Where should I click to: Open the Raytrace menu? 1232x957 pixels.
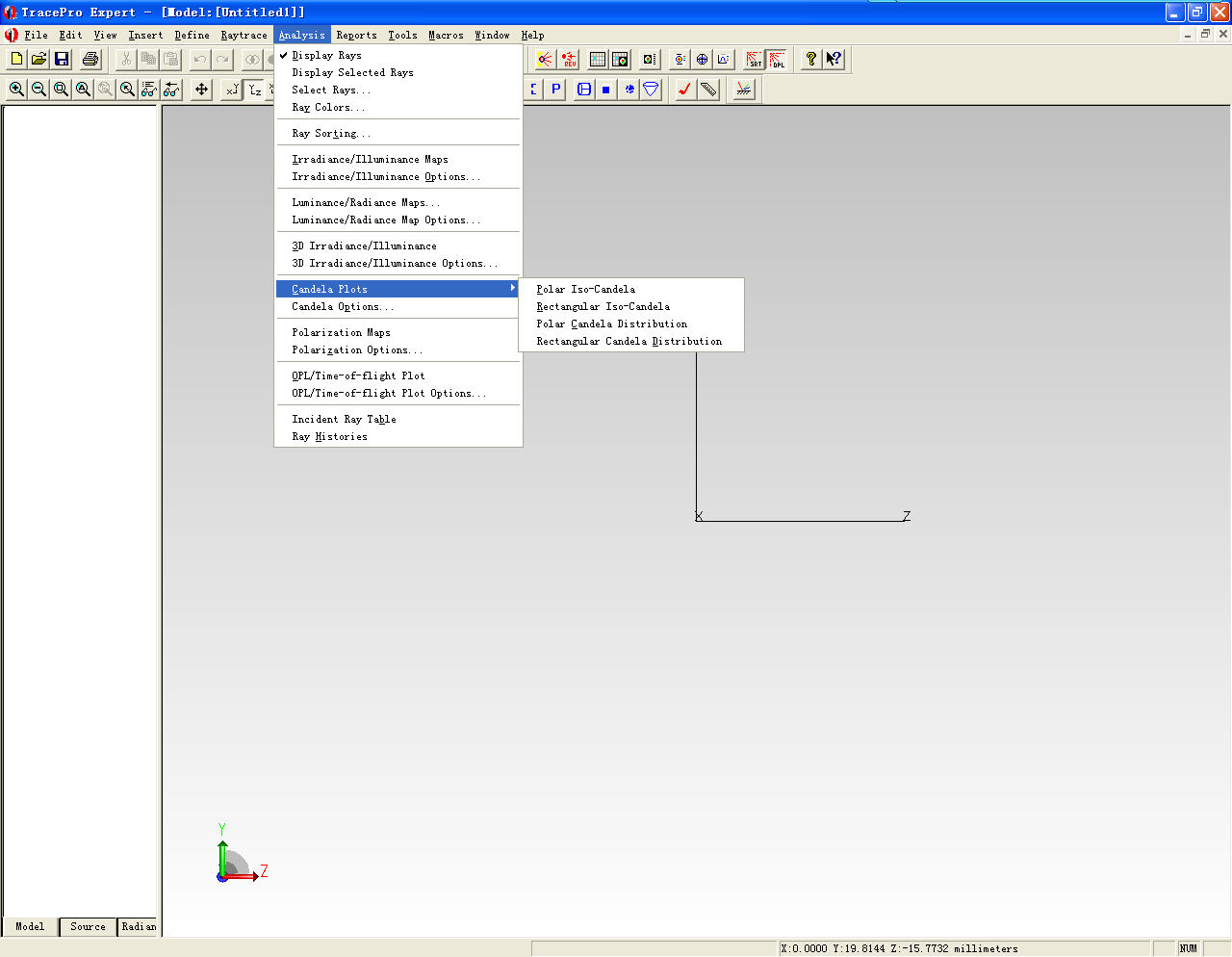244,35
